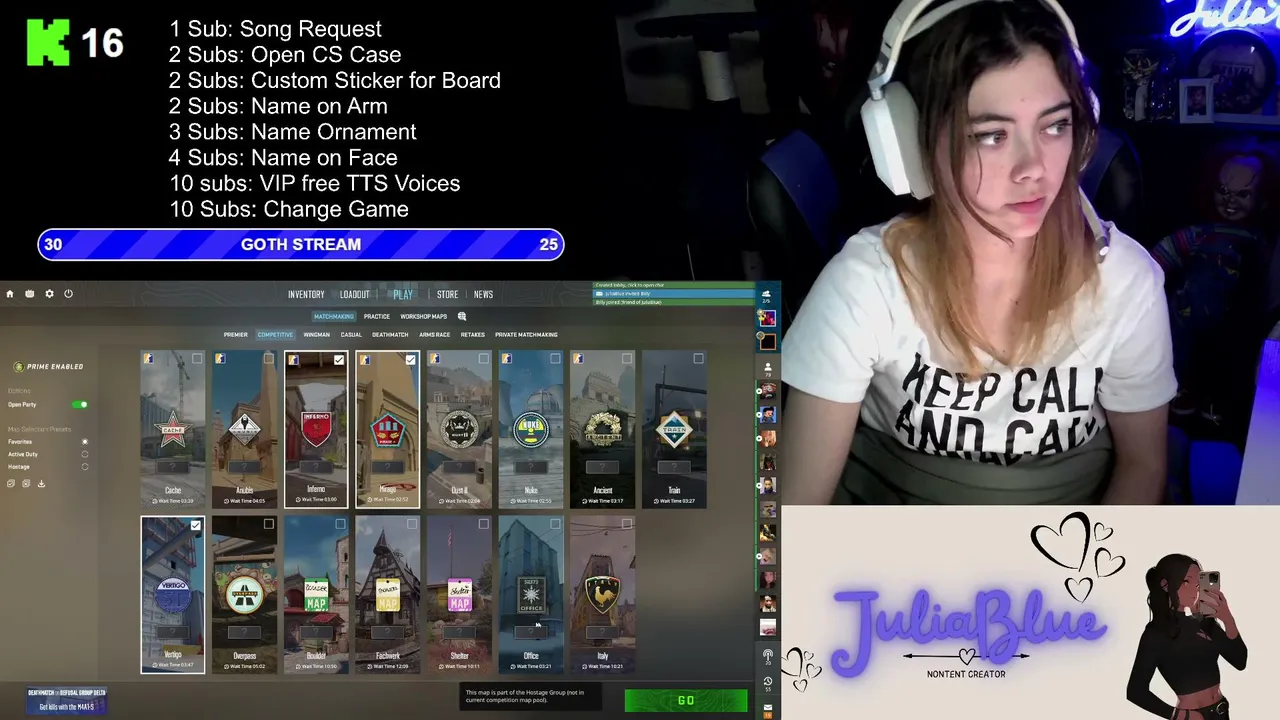This screenshot has width=1280, height=720.
Task: Click the power quit icon
Action: [68, 294]
